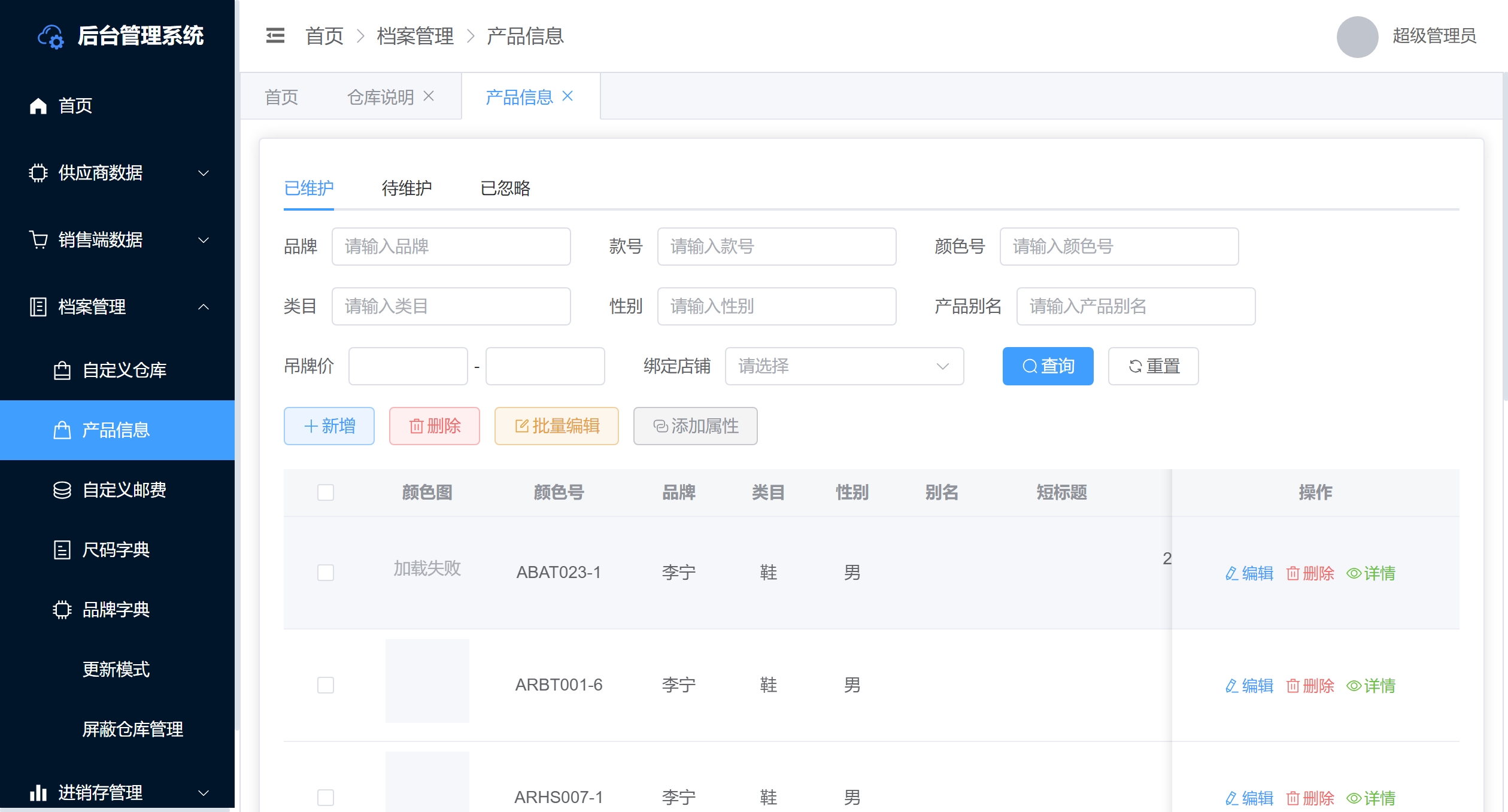Click the pencil edit icon for ARBT001-6
The image size is (1508, 812).
(x=1231, y=686)
